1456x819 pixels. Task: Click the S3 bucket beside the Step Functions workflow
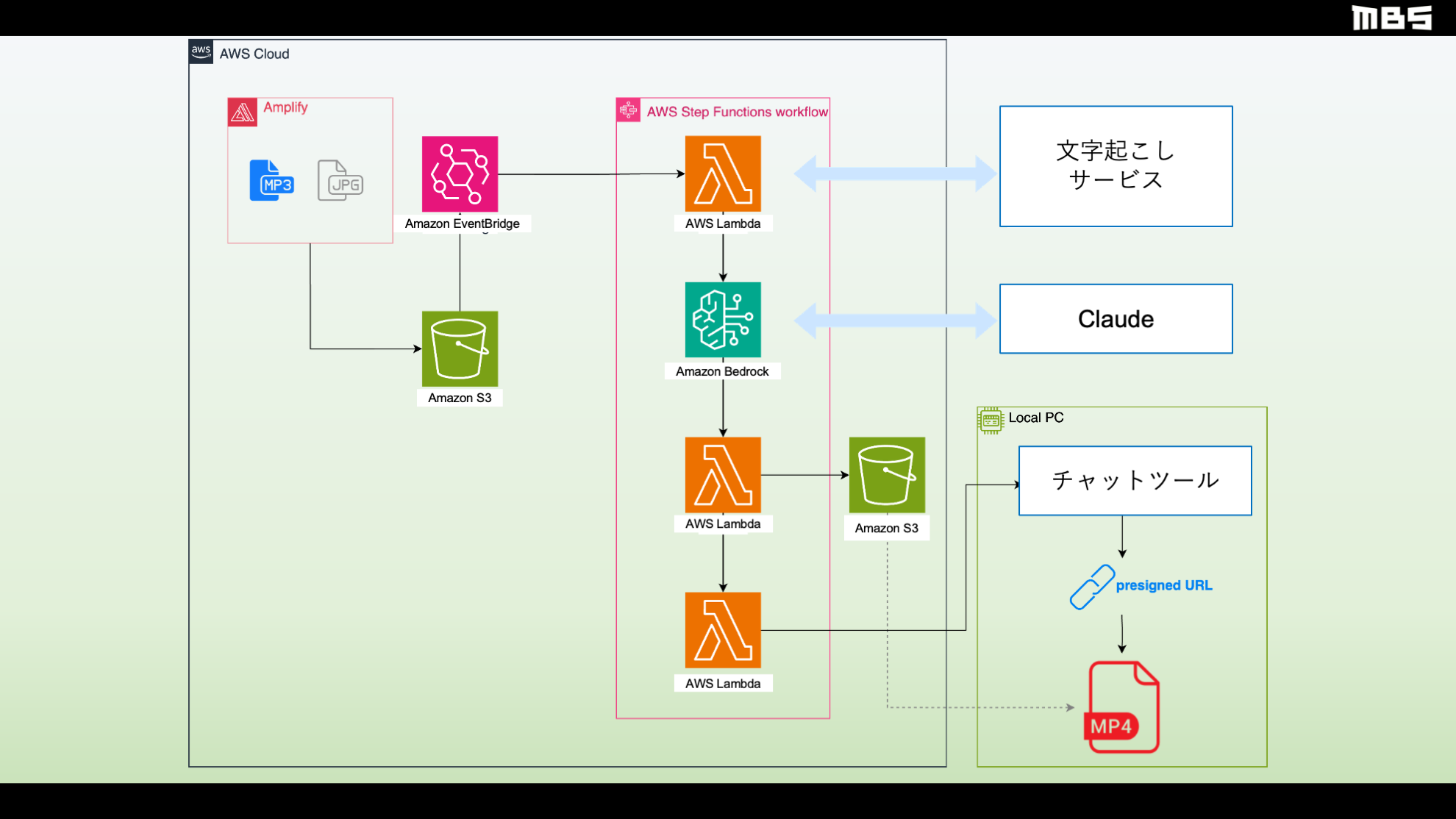(887, 475)
